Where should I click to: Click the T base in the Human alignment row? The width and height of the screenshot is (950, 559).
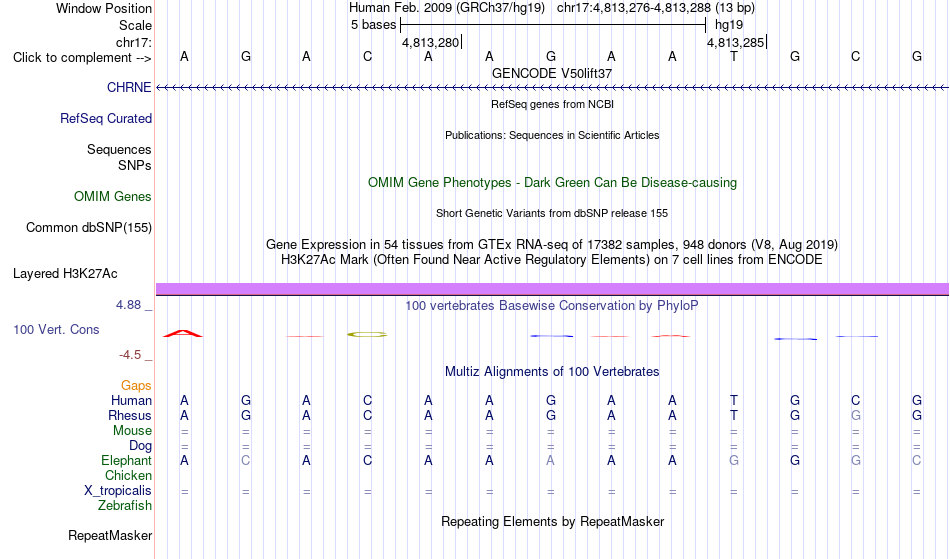734,400
